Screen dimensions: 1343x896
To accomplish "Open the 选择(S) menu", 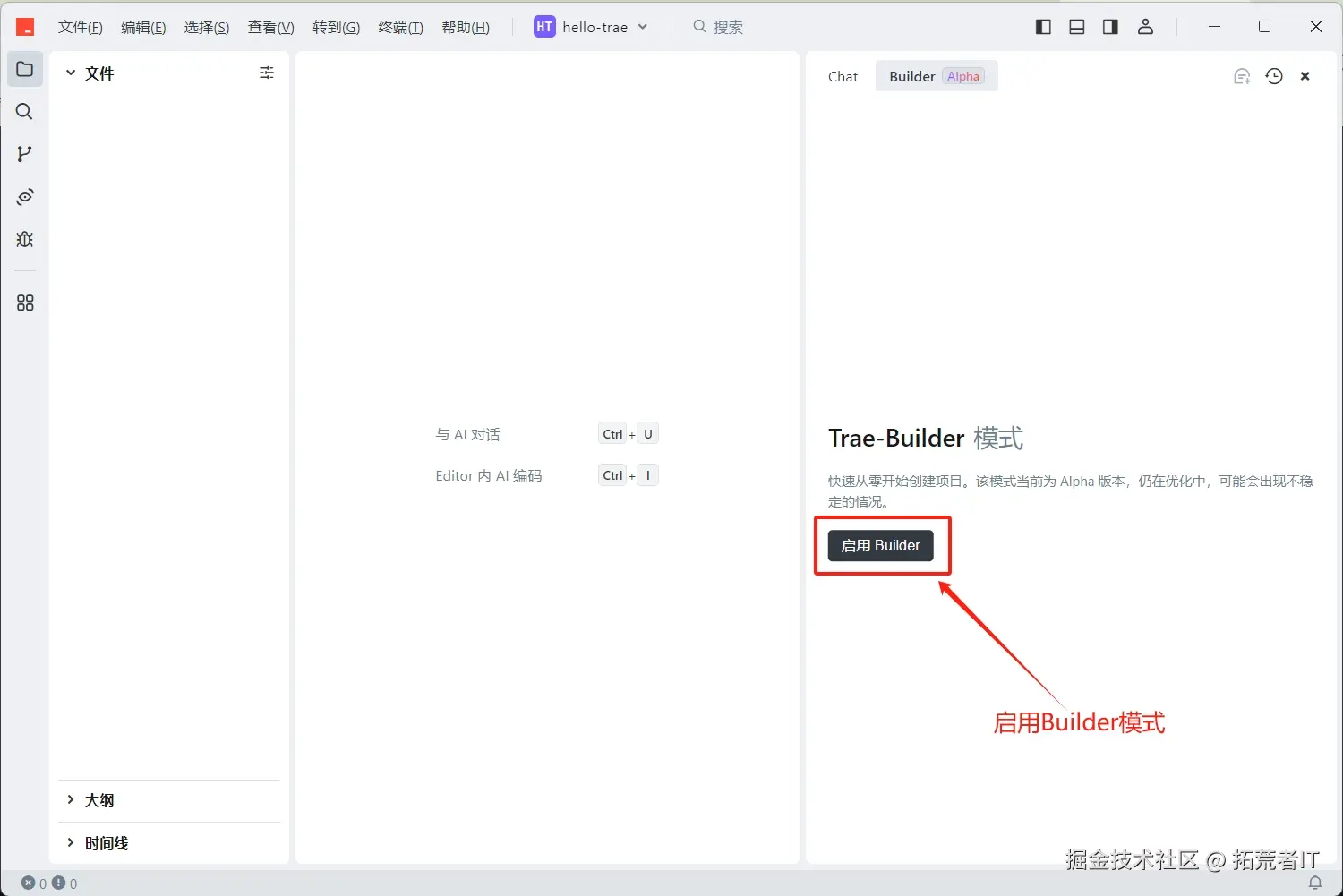I will click(x=207, y=27).
